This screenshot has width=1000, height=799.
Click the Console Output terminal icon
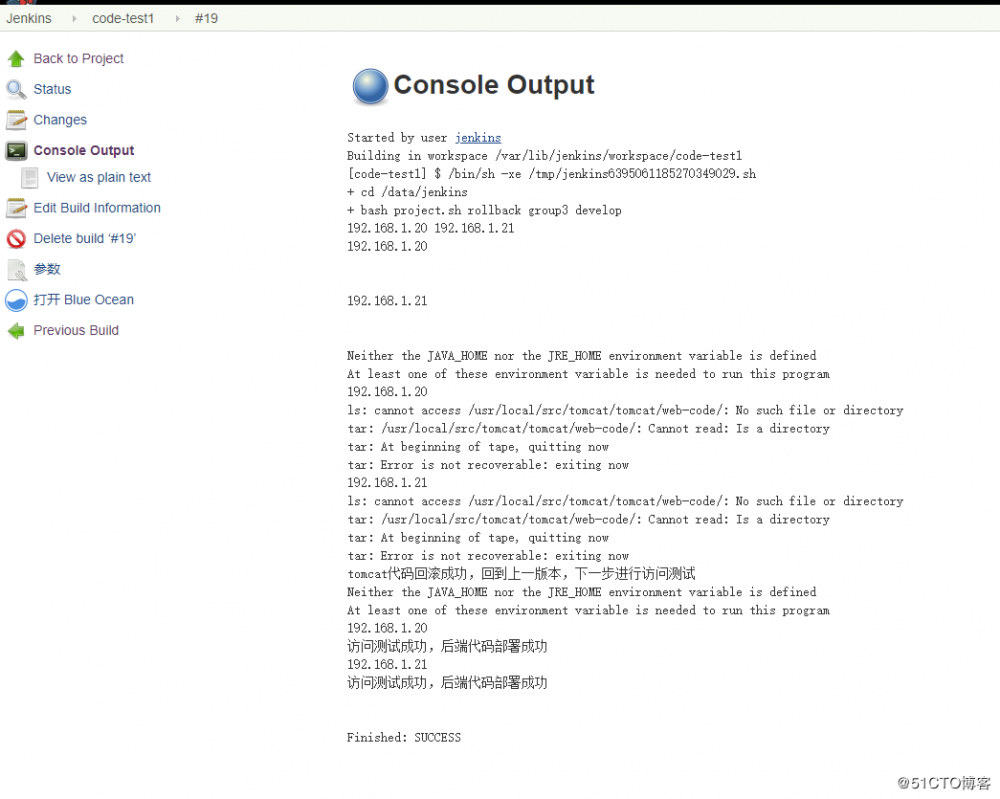(15, 150)
